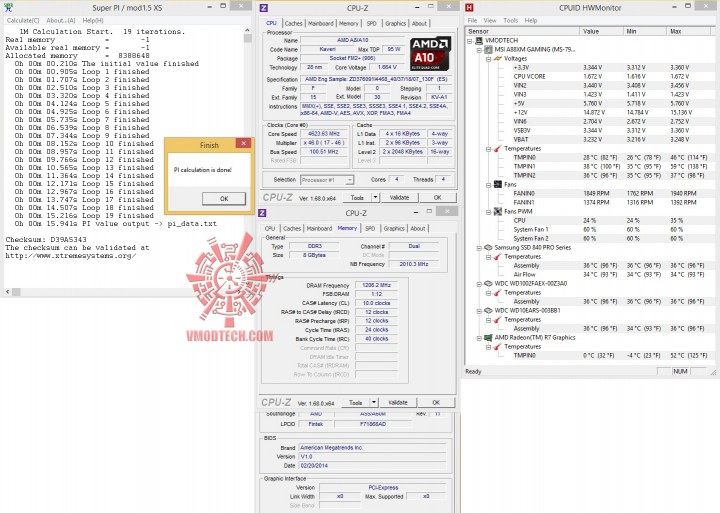Click the Voltages lightning icon
Screen dimensions: 720x513
click(x=497, y=58)
